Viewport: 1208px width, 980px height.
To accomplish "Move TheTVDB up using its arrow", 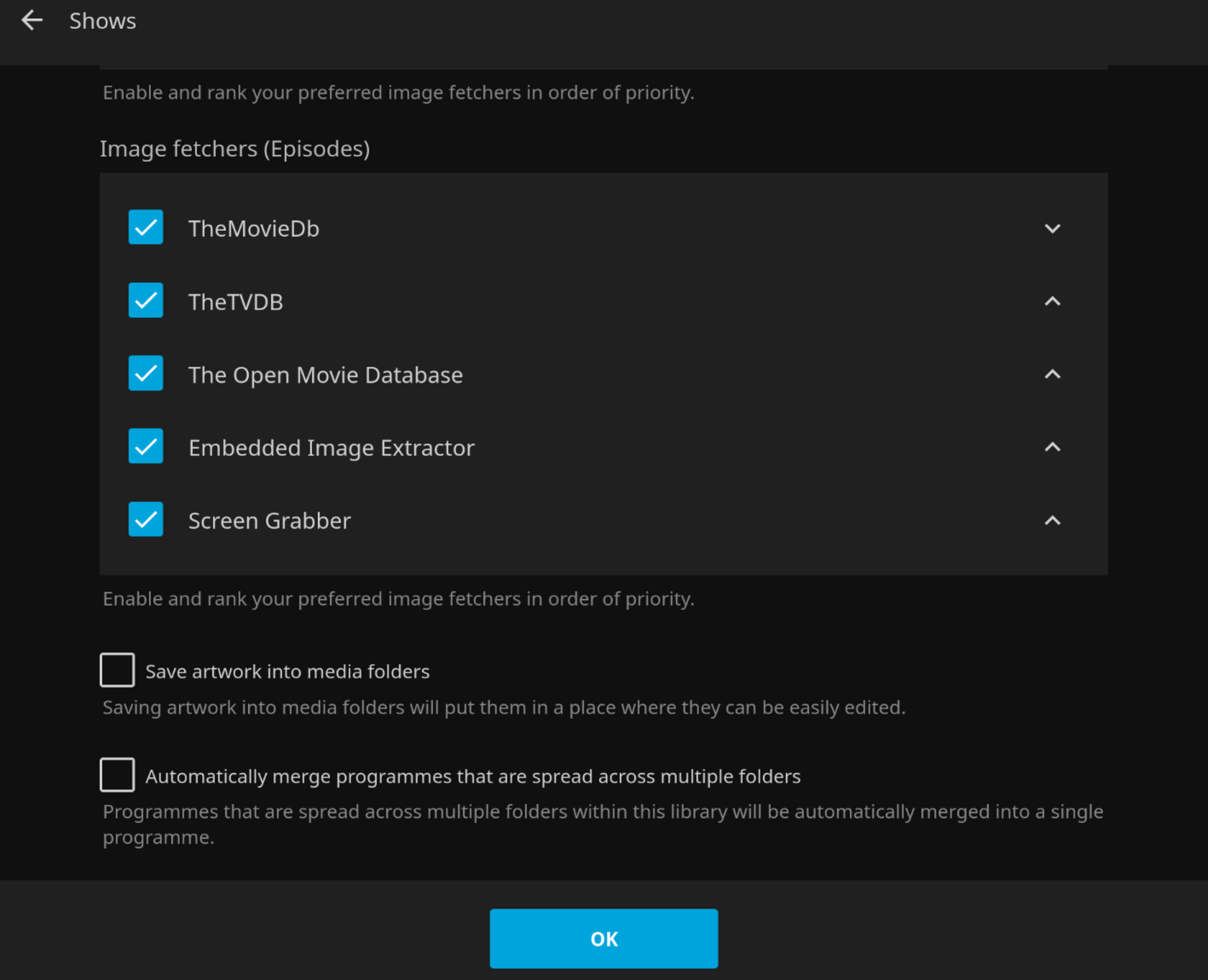I will [1052, 302].
